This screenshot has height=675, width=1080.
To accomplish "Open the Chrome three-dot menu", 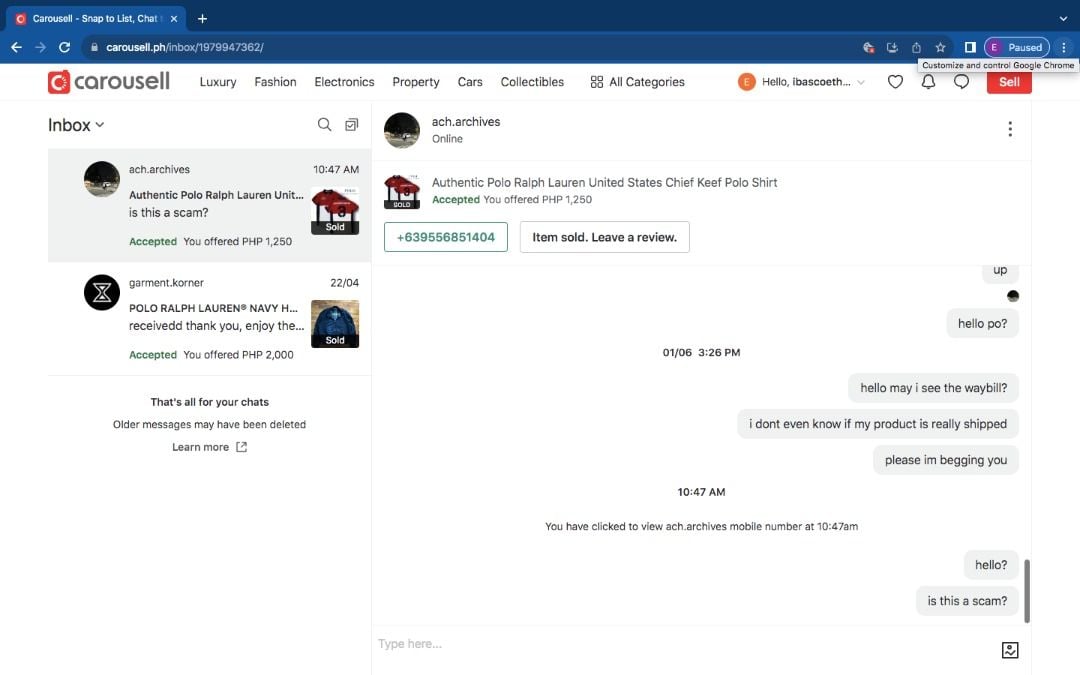I will [x=1063, y=48].
